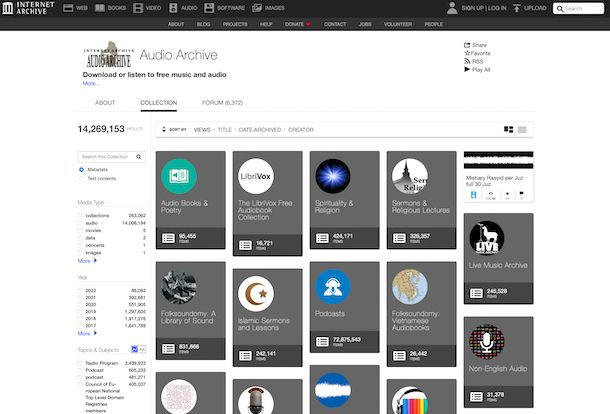The height and width of the screenshot is (414, 610).
Task: Switch to tile view layout icon
Action: (x=508, y=130)
